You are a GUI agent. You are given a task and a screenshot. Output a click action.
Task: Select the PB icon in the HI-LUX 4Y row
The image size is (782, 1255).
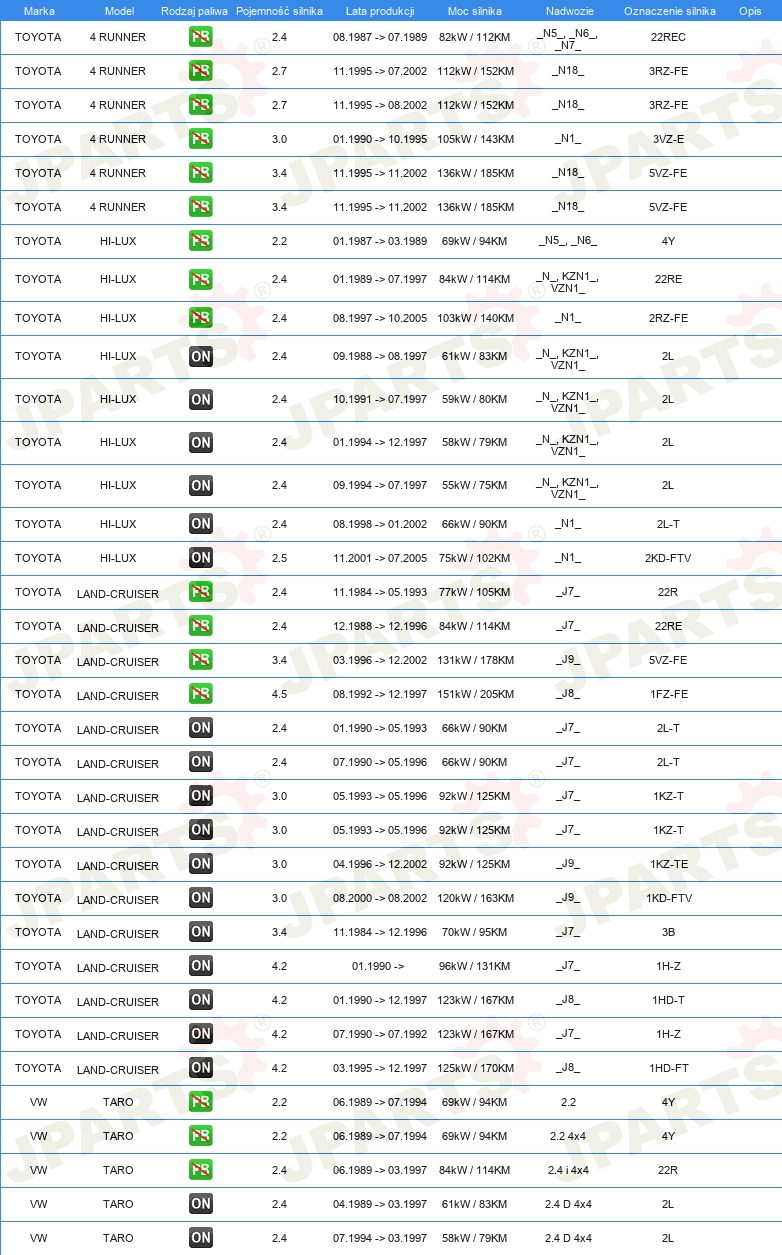pyautogui.click(x=200, y=241)
